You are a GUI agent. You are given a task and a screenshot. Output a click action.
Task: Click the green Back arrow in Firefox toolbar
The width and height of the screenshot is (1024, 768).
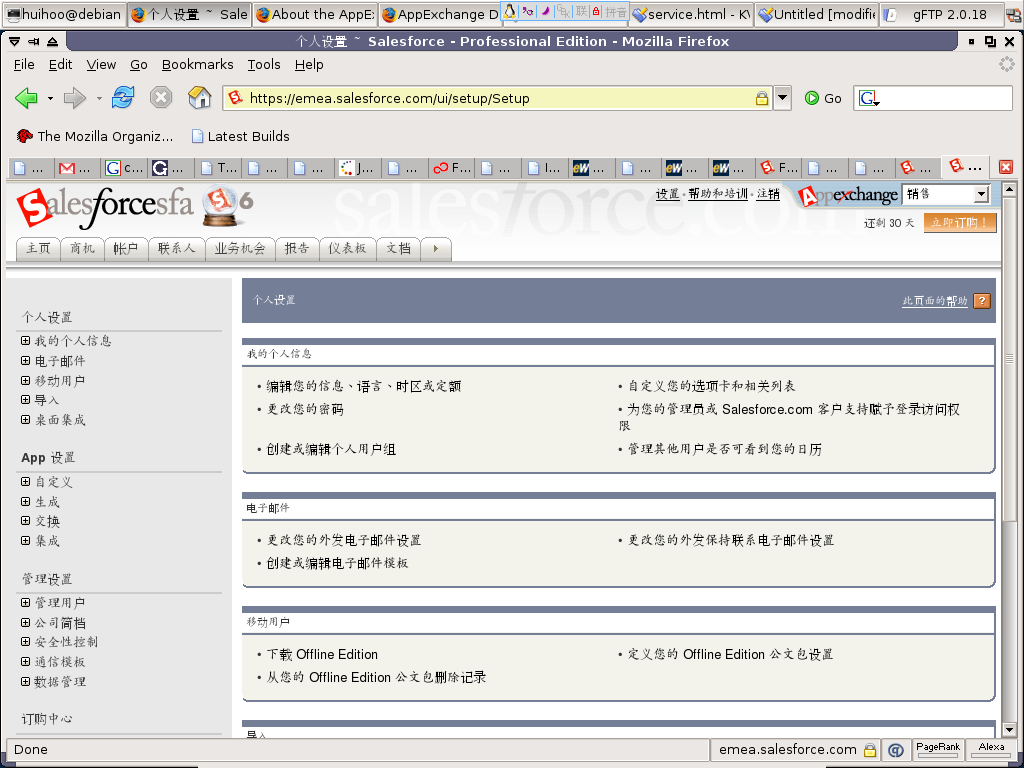26,98
